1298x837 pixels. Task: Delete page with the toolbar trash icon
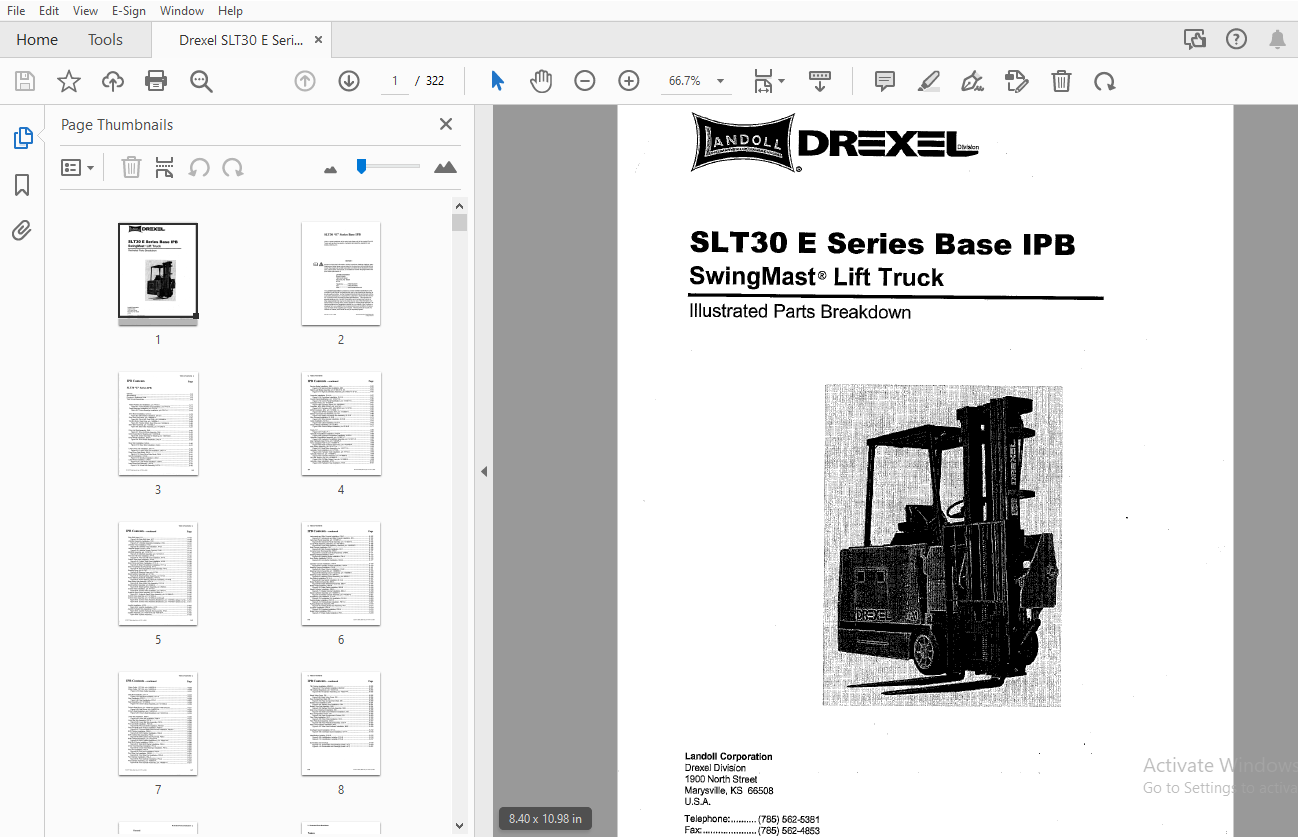pos(1061,81)
